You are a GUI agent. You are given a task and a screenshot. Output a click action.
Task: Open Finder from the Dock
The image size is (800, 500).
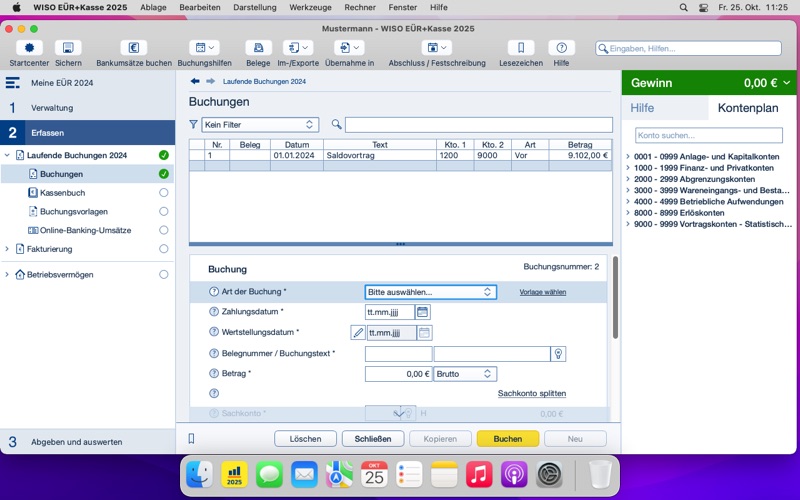coord(199,474)
